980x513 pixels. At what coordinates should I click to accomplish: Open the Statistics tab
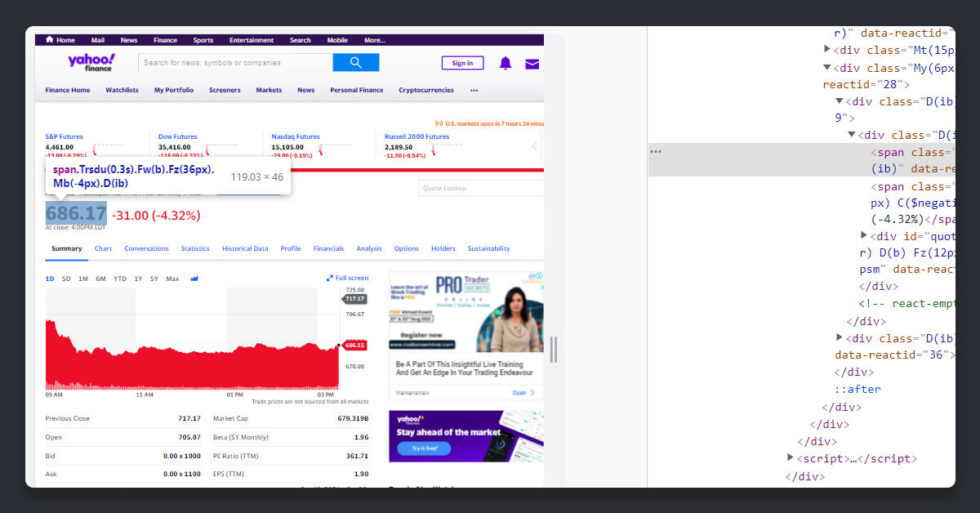click(195, 249)
